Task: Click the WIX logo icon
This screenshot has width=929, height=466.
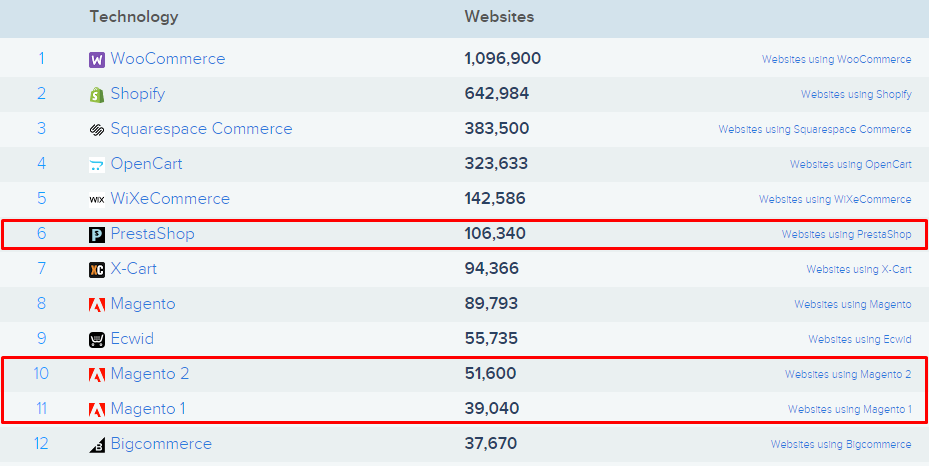Action: click(97, 200)
